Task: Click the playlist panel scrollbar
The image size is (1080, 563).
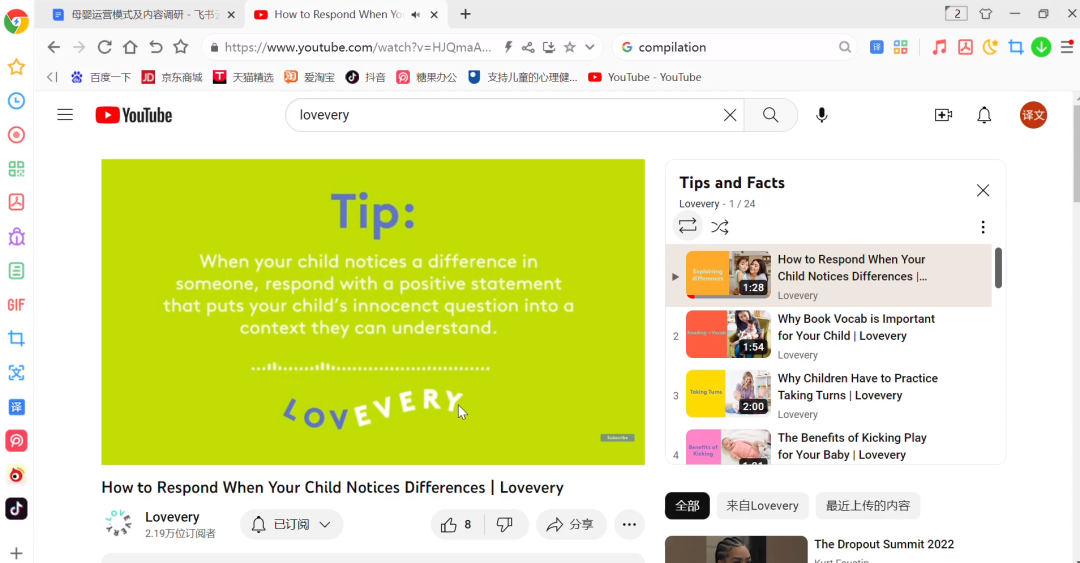Action: [998, 268]
